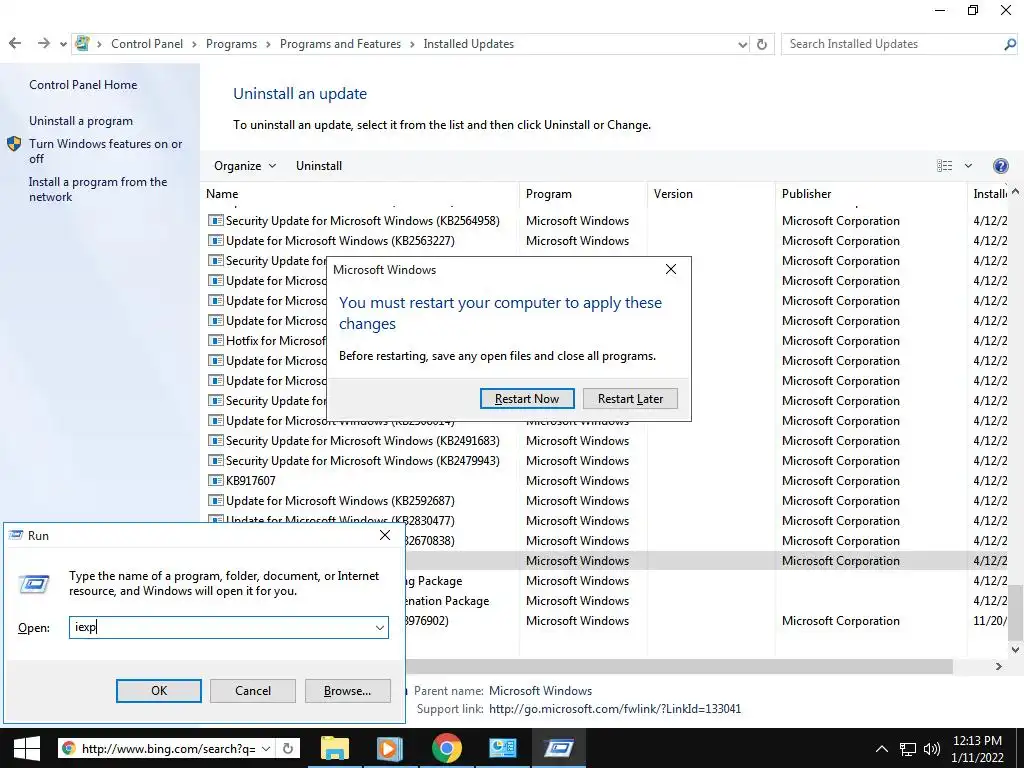
Task: Open the view options dropdown arrow
Action: [968, 166]
